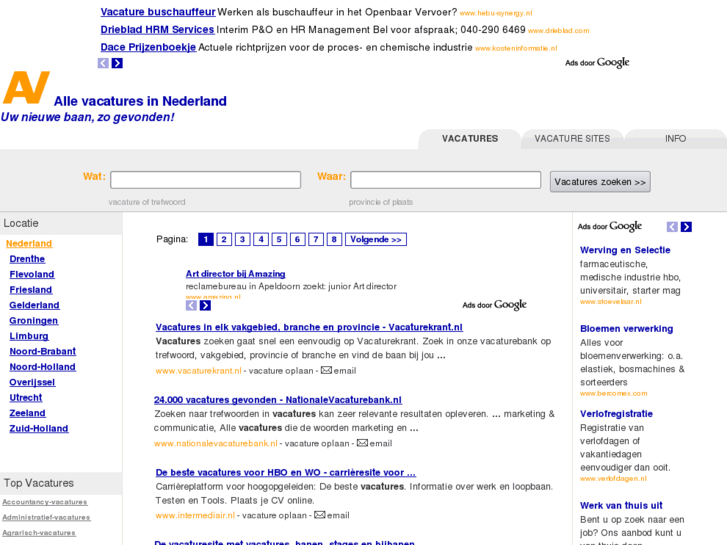The image size is (727, 545).
Task: Click www.vacaturekrant.nl orange URL
Action: coord(198,371)
